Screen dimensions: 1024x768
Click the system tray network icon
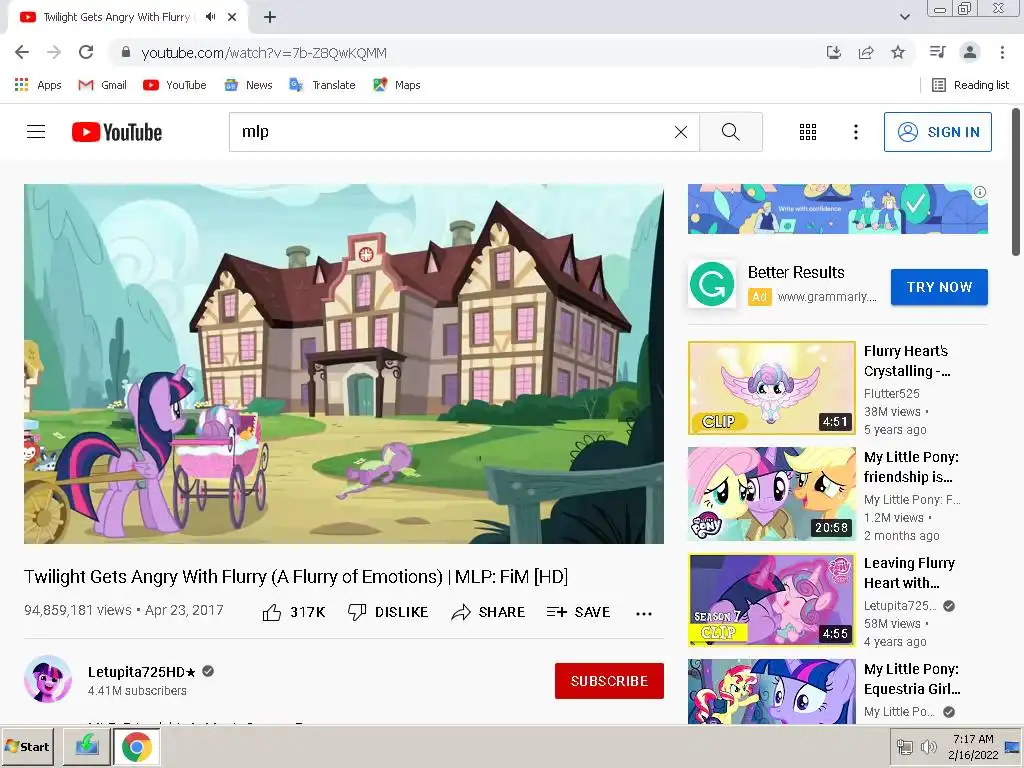click(x=904, y=747)
